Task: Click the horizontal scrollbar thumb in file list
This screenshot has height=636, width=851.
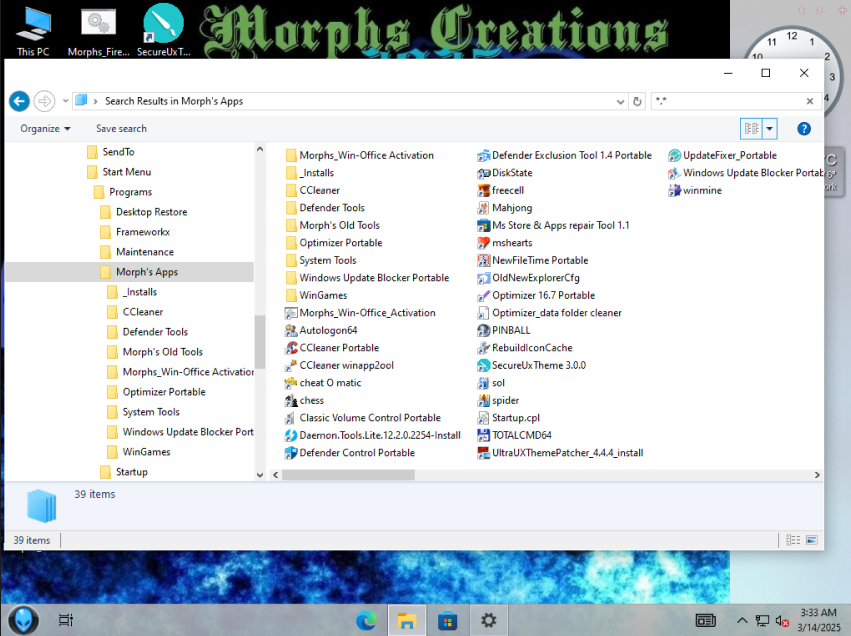Action: (348, 475)
